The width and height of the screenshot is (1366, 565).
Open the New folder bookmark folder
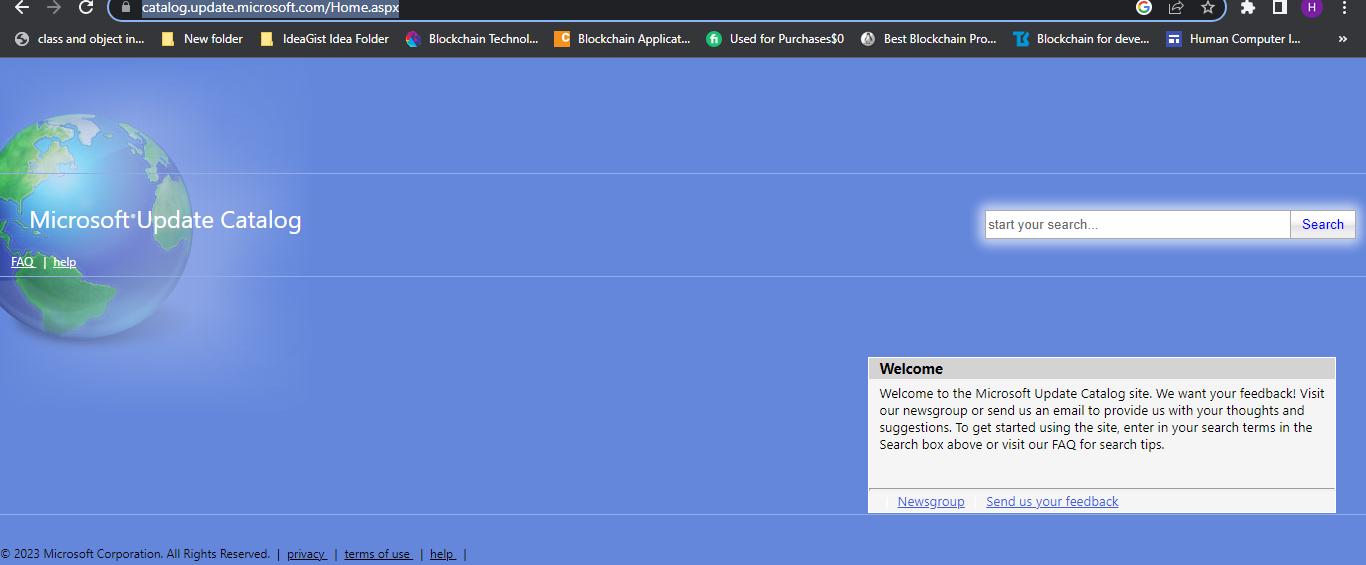click(x=202, y=39)
